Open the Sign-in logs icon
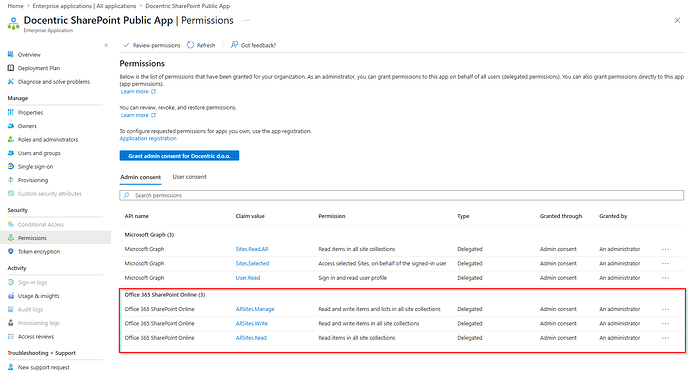The width and height of the screenshot is (690, 390). tap(11, 282)
